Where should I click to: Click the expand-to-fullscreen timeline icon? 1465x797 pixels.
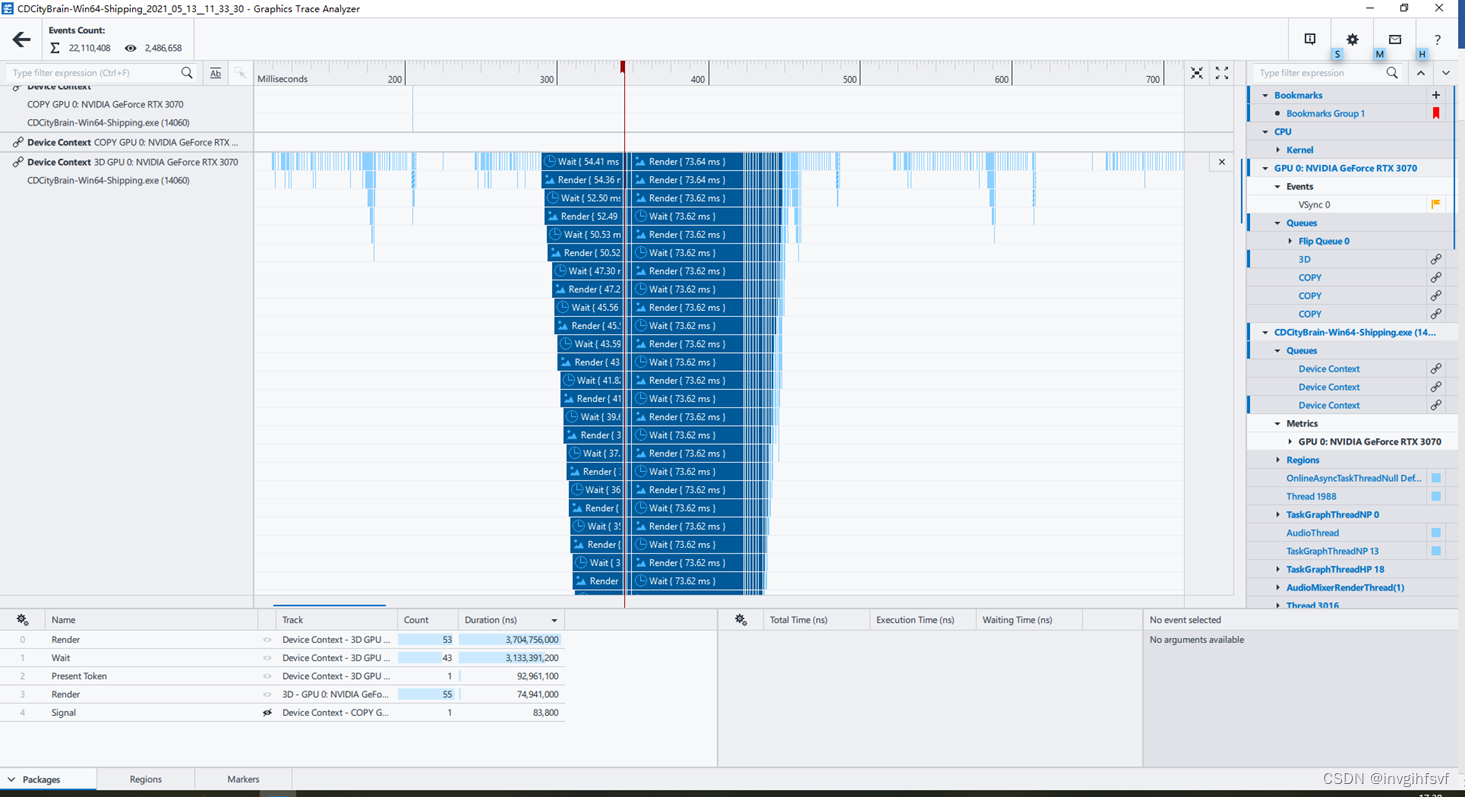coord(1222,73)
